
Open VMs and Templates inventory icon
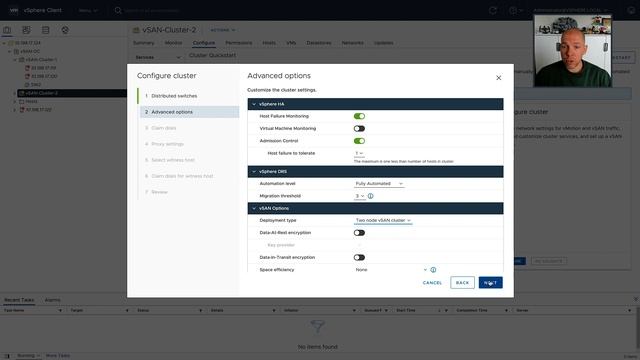click(x=26, y=30)
